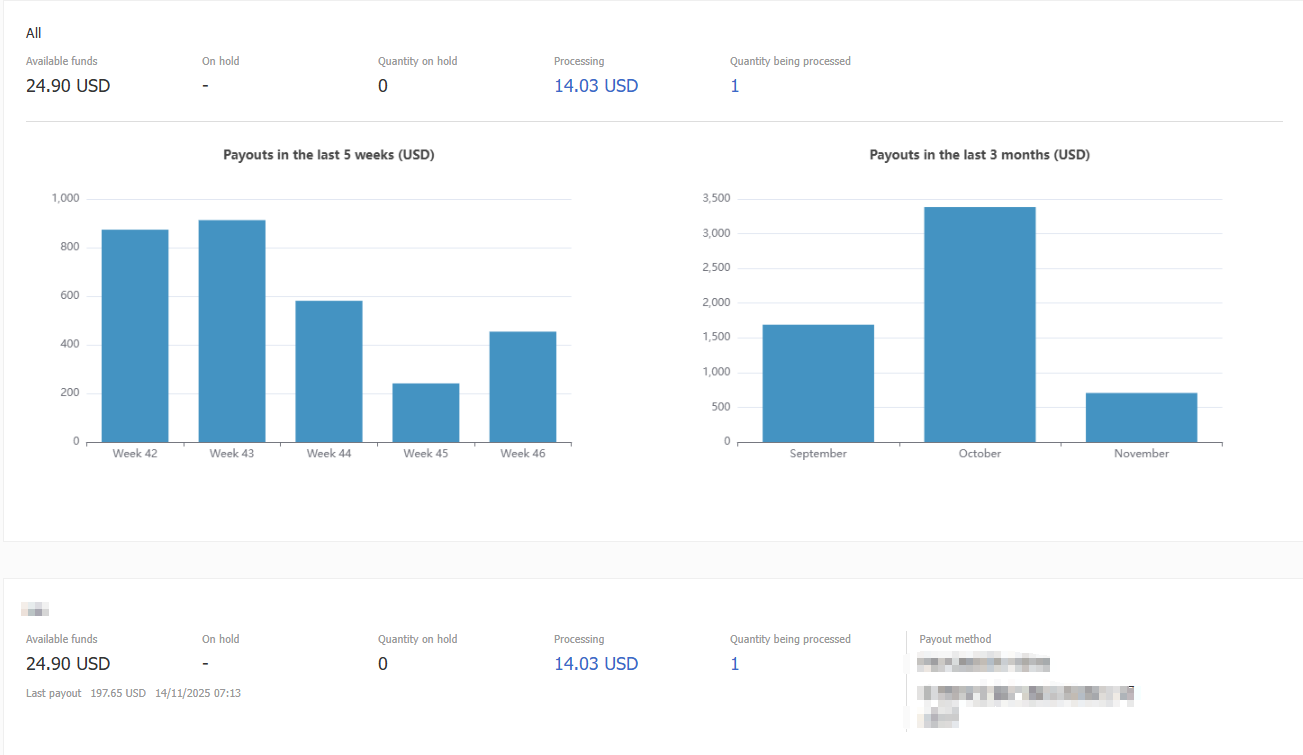Select the shortest bar, Week 45
Viewport: 1303px width, 755px height.
(426, 413)
